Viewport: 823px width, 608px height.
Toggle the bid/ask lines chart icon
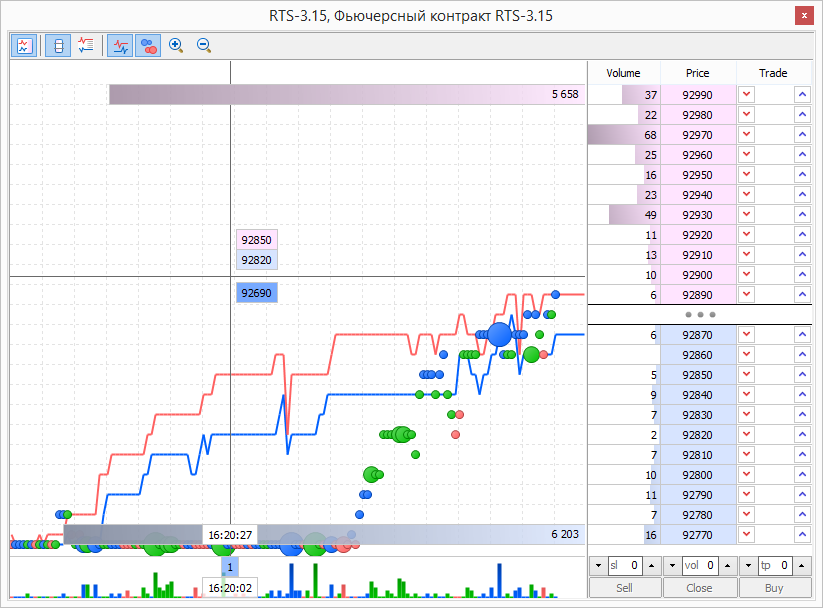(x=121, y=46)
